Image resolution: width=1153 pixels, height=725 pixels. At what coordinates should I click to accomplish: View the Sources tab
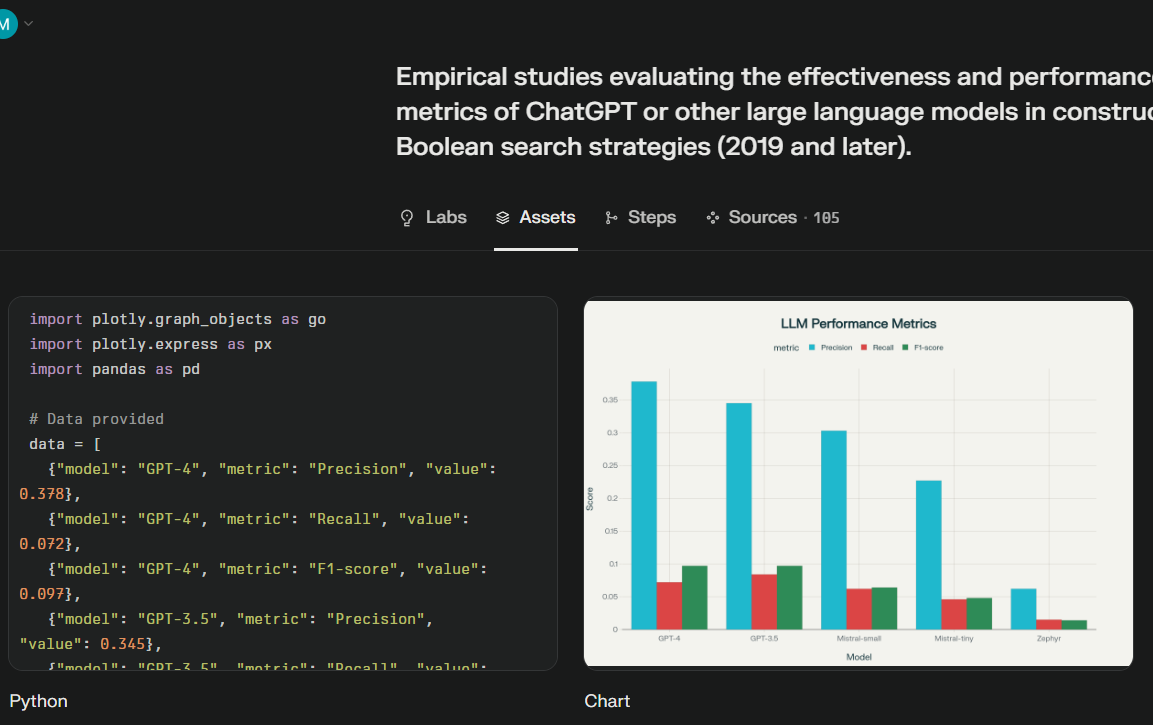pyautogui.click(x=772, y=218)
